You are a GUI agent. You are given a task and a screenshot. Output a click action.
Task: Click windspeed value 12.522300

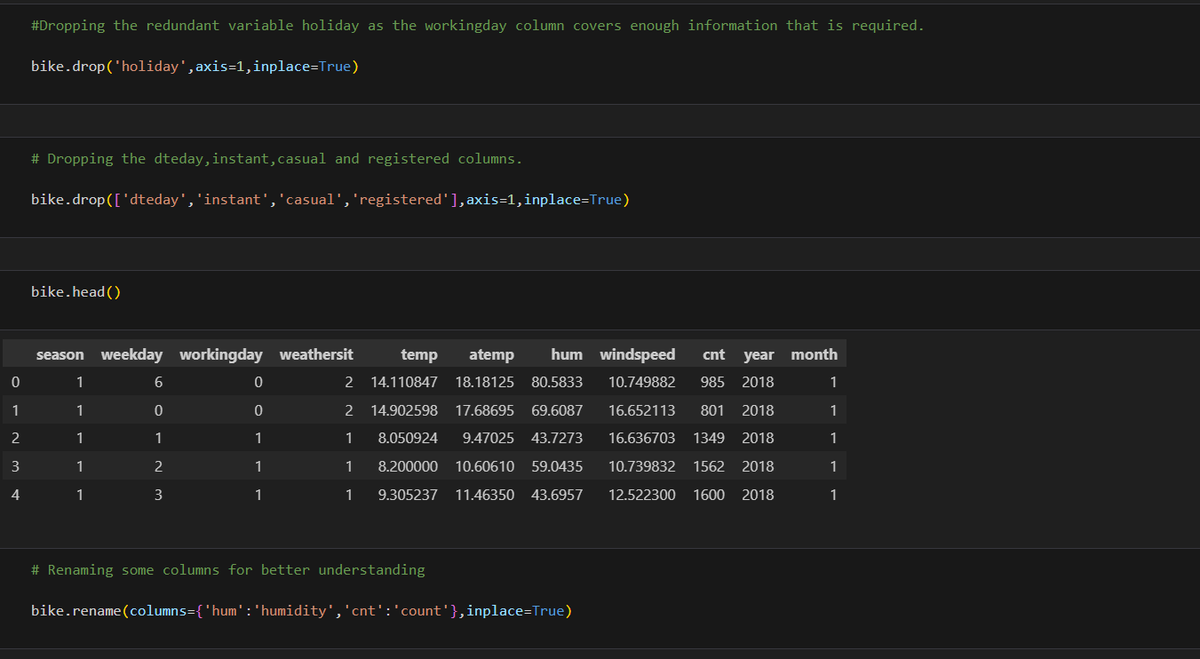pyautogui.click(x=641, y=494)
